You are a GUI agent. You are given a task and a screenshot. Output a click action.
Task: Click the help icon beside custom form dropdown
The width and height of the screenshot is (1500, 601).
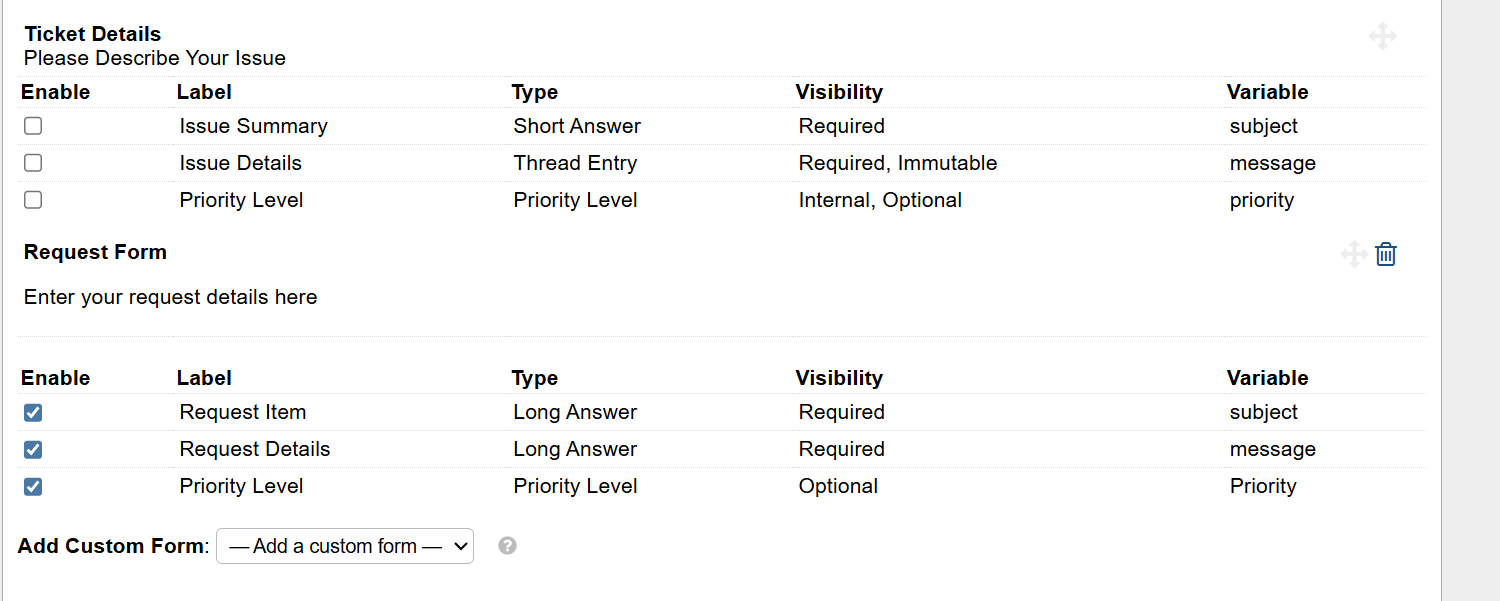508,546
